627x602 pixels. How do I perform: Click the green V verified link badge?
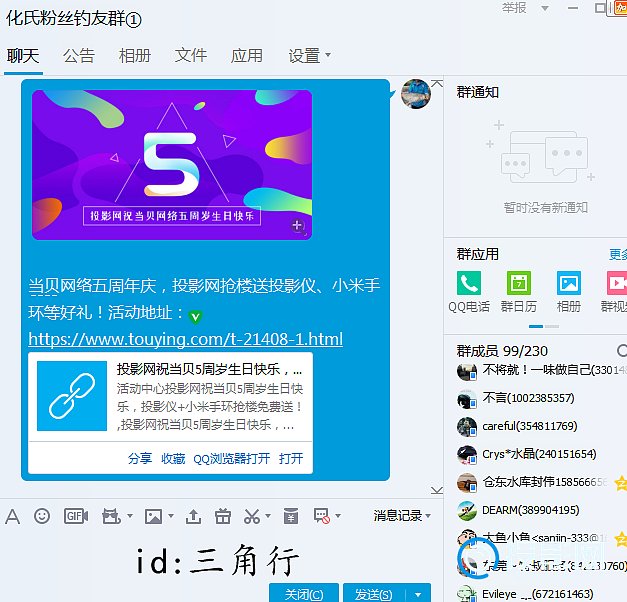click(195, 317)
